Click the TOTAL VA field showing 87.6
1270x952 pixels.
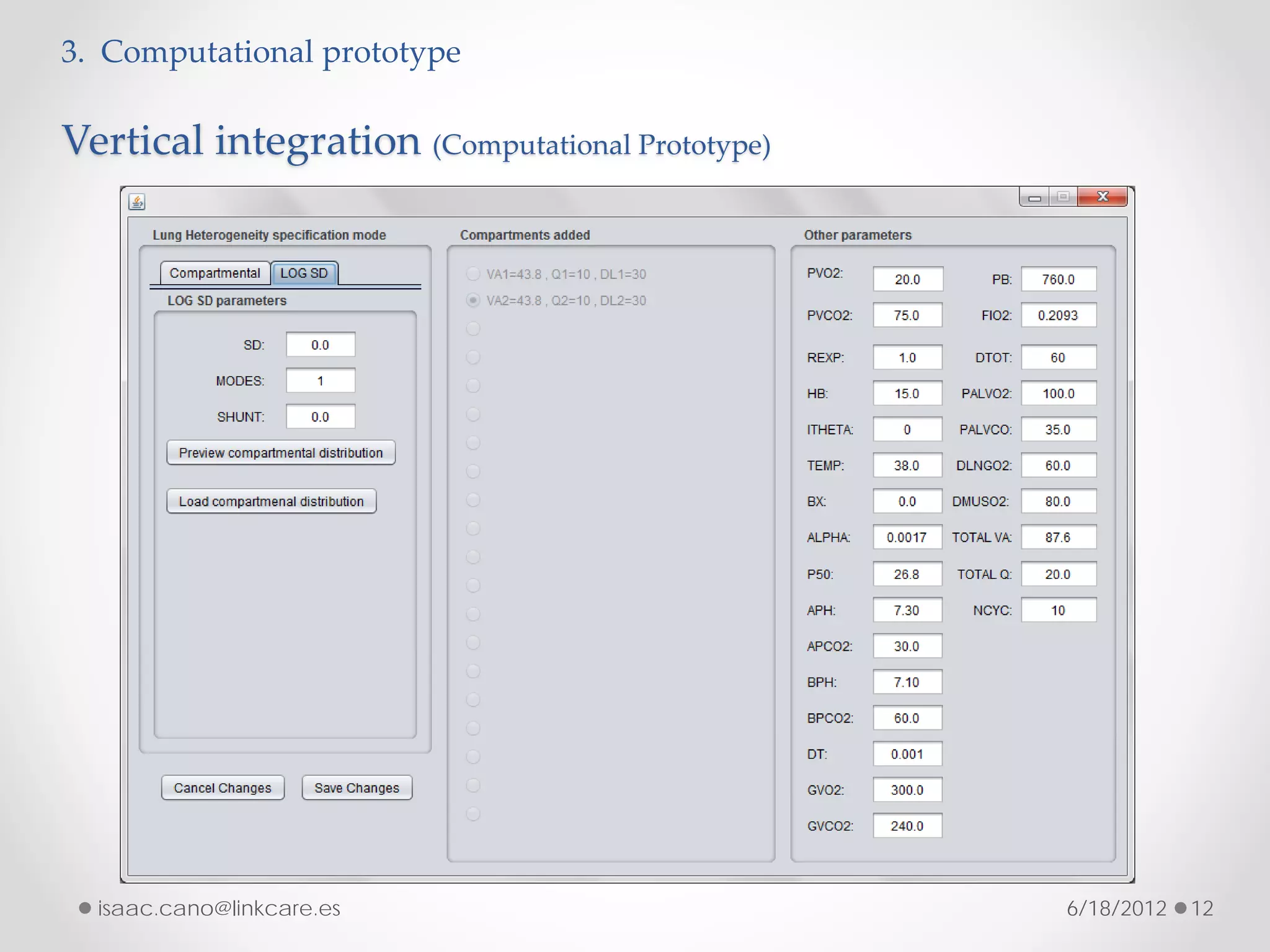click(1059, 537)
